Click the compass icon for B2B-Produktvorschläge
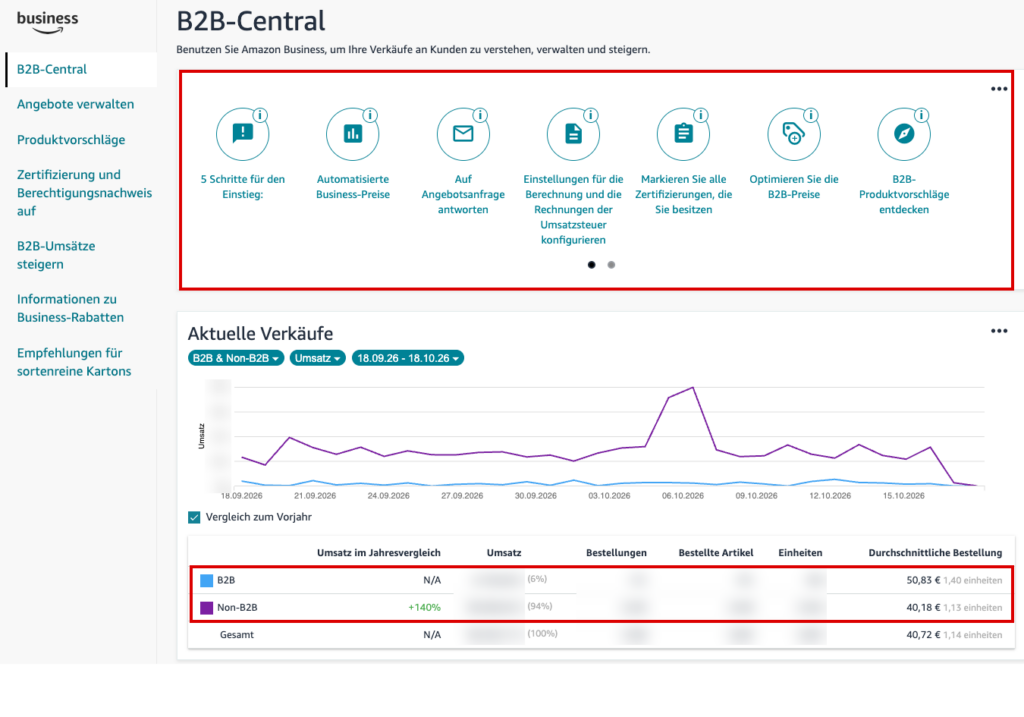This screenshot has width=1024, height=717. (904, 135)
